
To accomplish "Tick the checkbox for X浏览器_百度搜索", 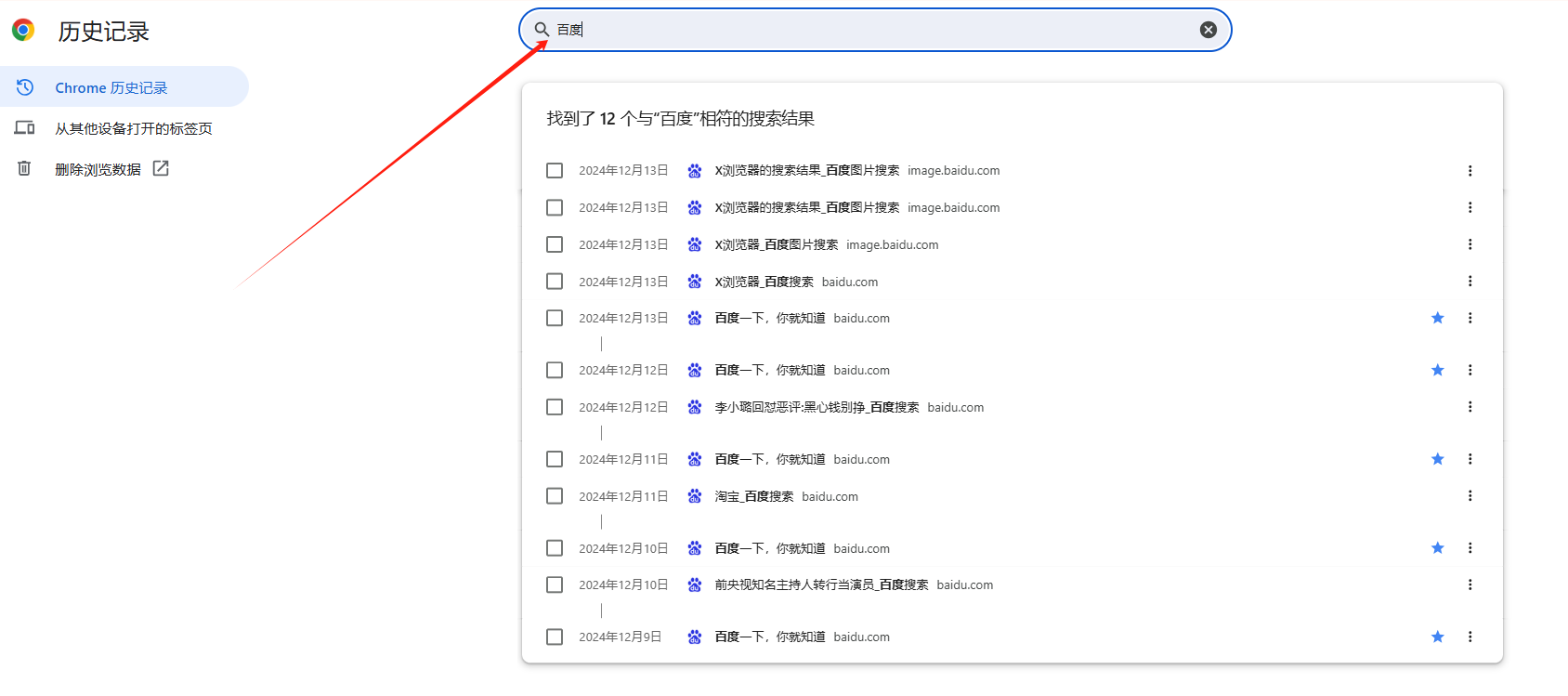I will pyautogui.click(x=555, y=282).
